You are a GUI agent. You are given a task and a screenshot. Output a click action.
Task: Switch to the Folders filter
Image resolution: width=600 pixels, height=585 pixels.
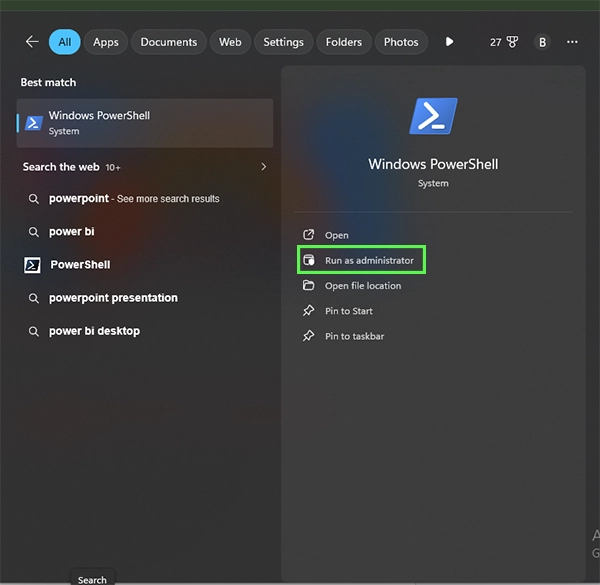344,42
